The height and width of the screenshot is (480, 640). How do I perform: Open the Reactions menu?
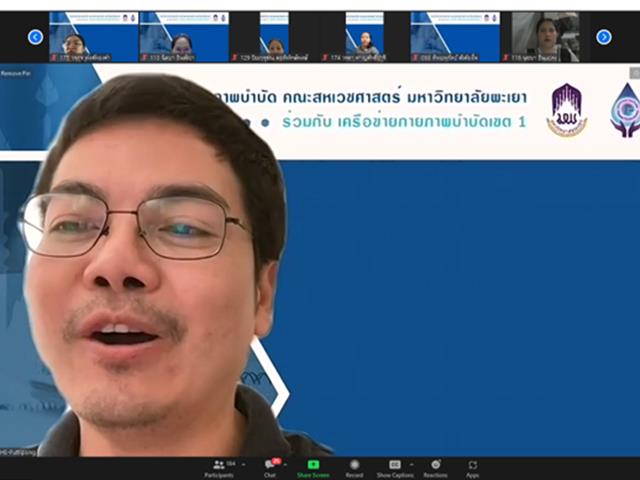[436, 469]
